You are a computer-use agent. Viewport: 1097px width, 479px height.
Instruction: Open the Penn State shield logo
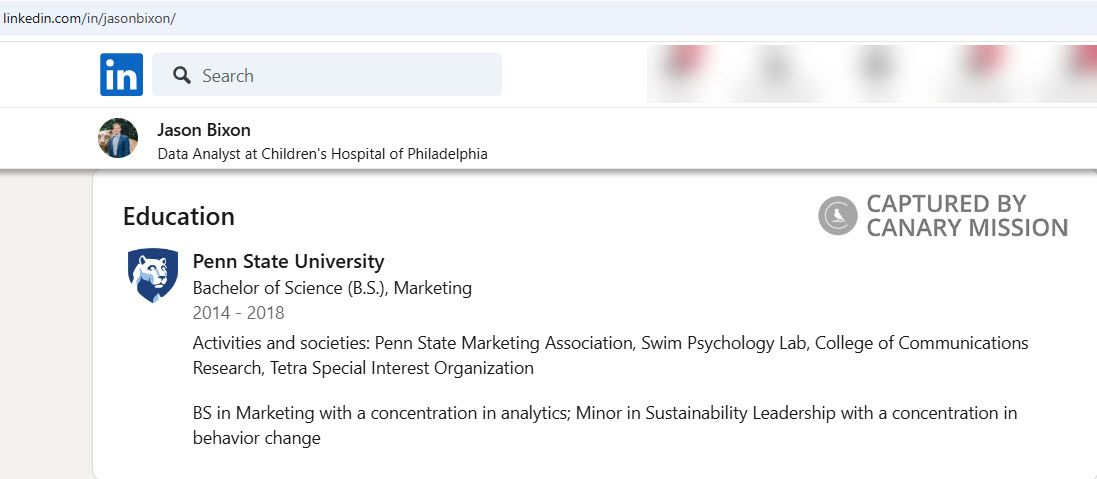point(153,275)
